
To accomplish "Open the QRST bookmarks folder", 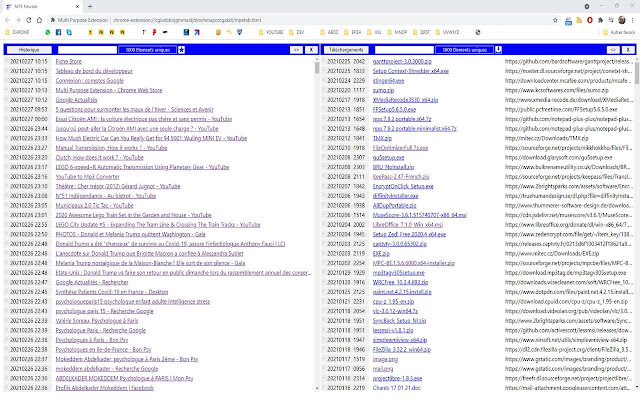I will pos(422,32).
